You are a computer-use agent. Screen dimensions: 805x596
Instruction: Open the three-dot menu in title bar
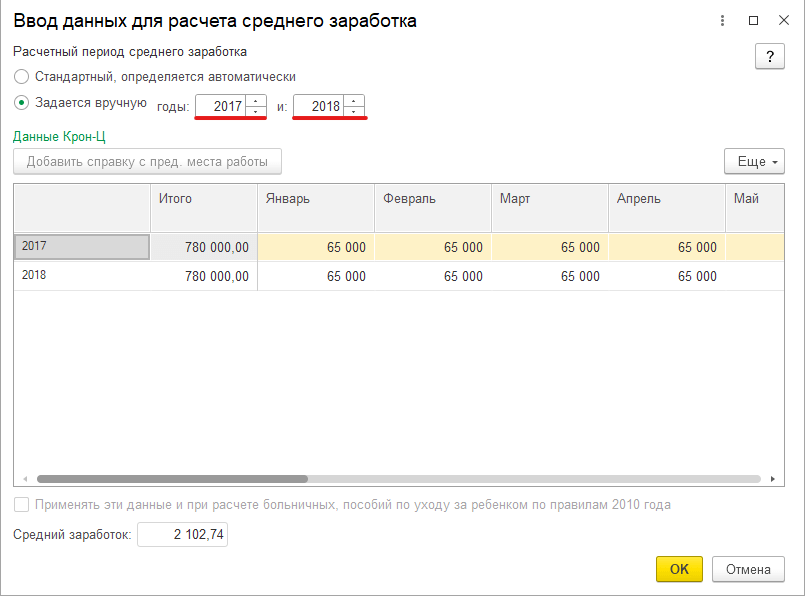(722, 19)
